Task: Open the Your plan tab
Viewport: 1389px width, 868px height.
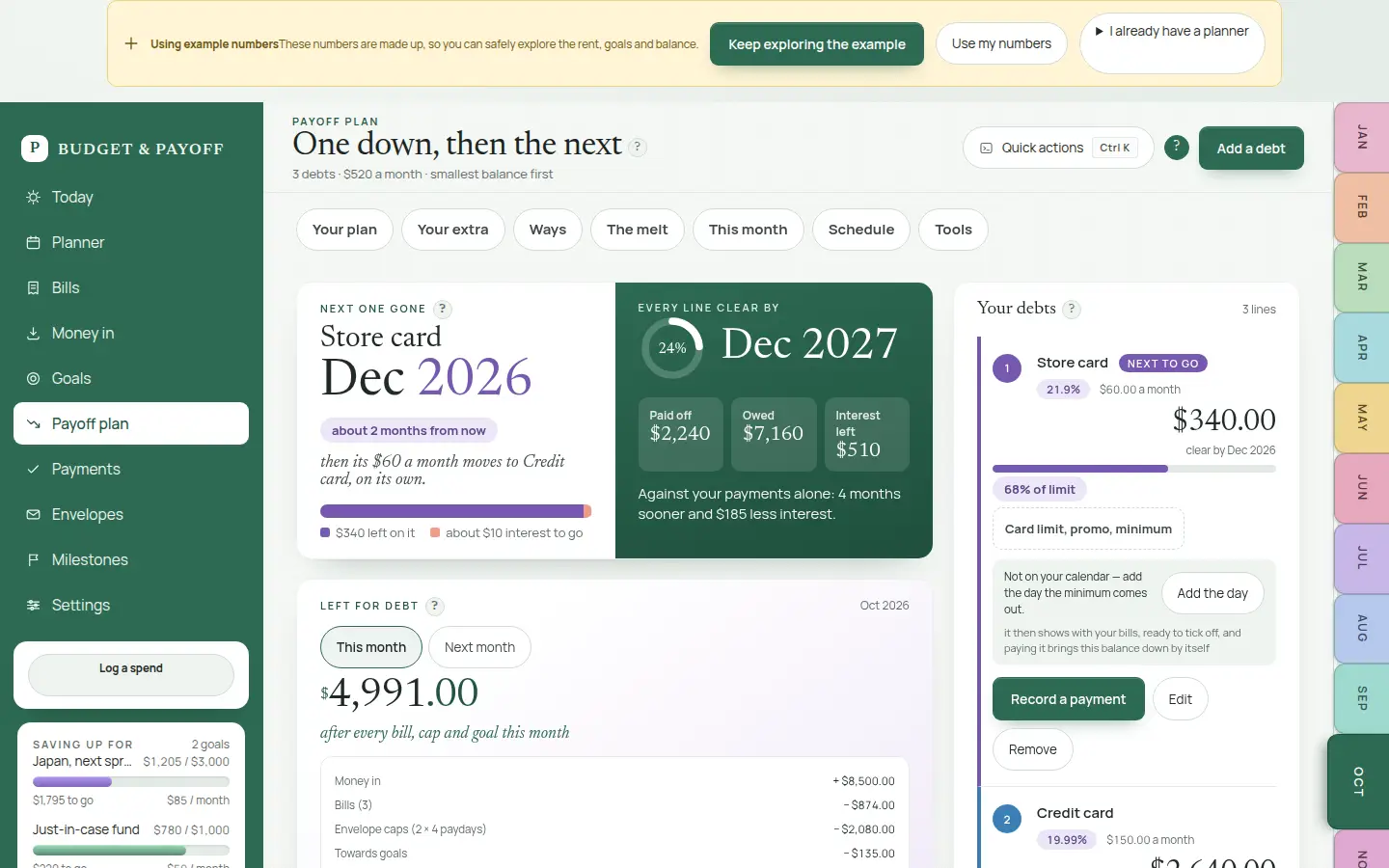Action: click(x=344, y=230)
